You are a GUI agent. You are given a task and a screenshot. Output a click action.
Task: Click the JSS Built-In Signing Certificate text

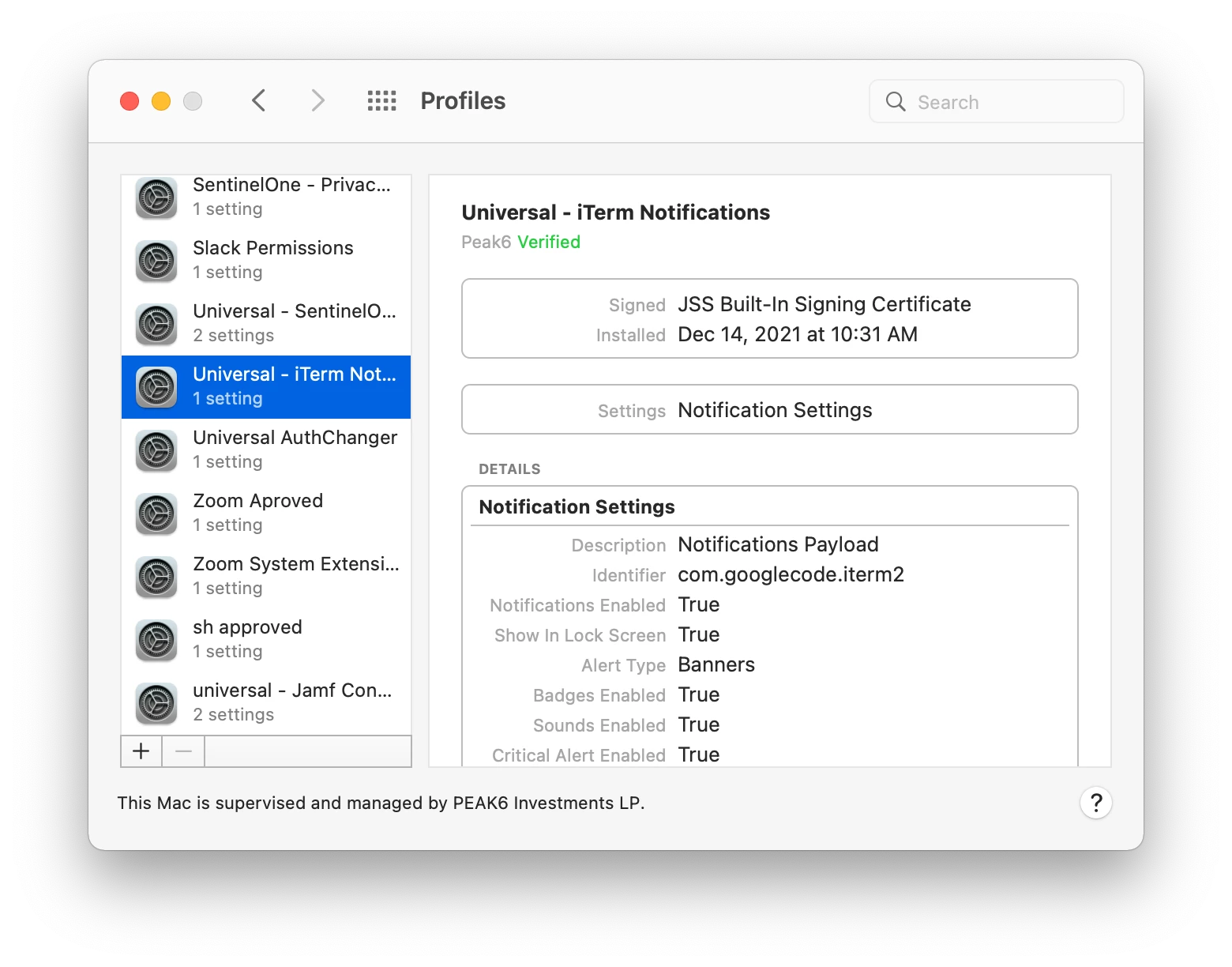pyautogui.click(x=824, y=305)
